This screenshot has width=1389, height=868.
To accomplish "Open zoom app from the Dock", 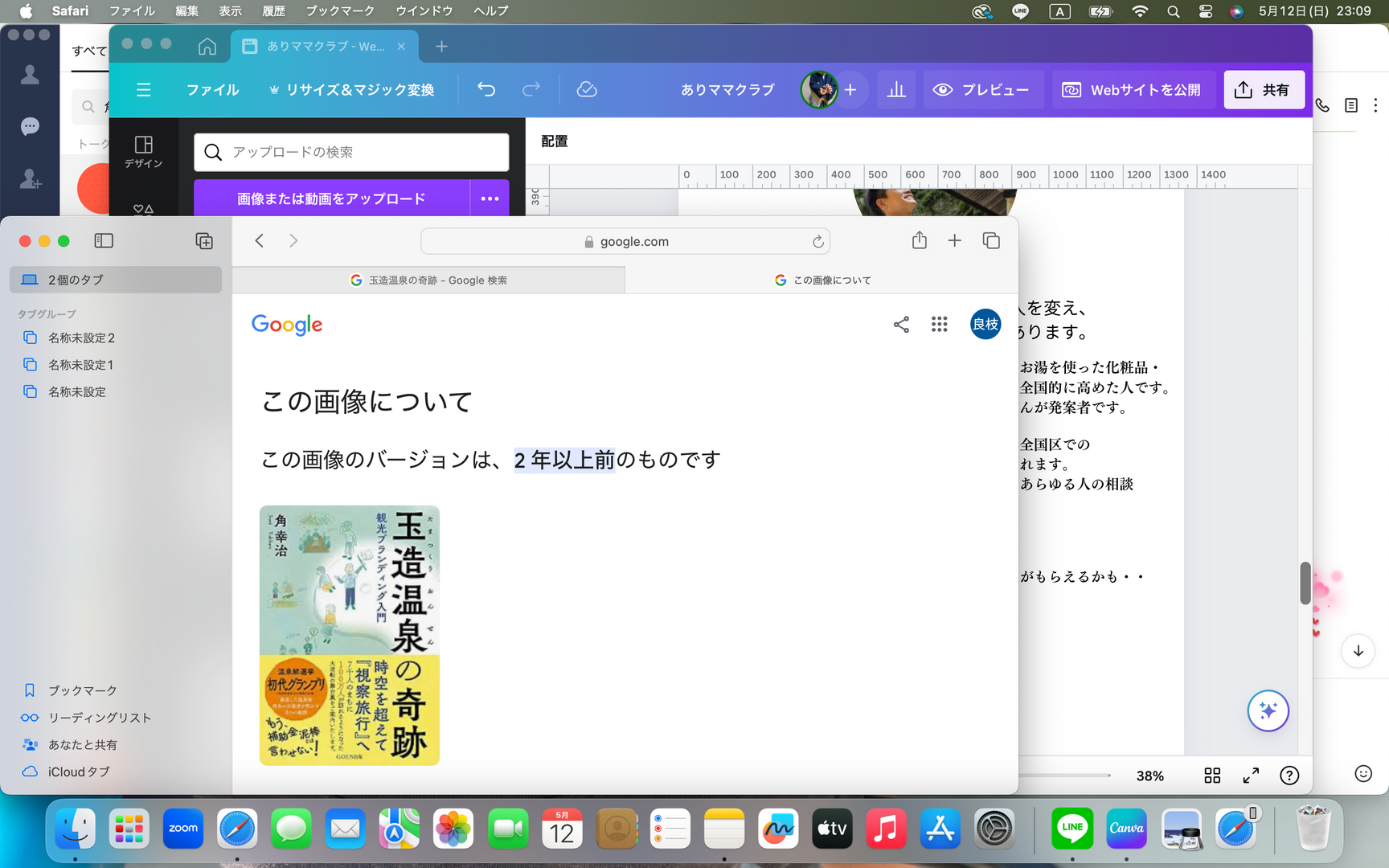I will 183,829.
